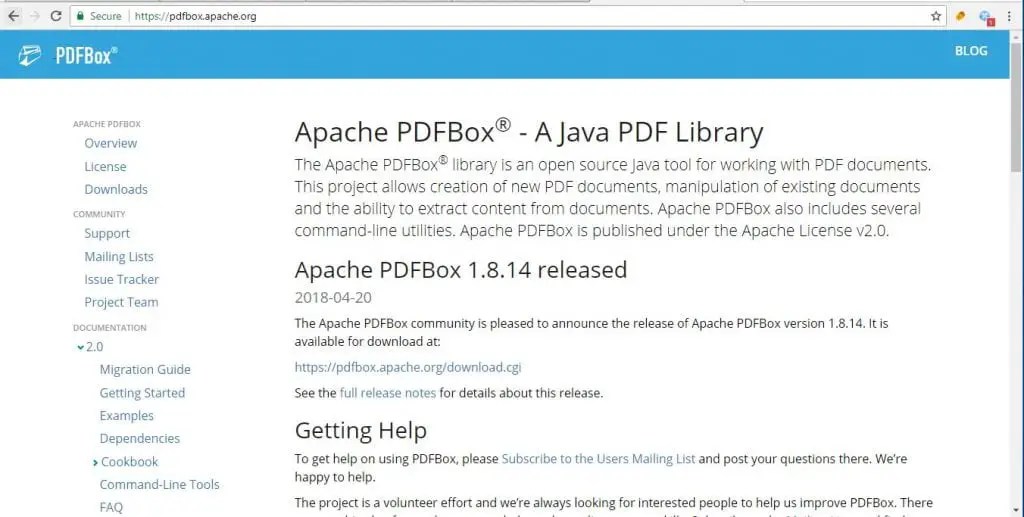Click the page vertical scrollbar thumb
The height and width of the screenshot is (517, 1024).
(x=1016, y=108)
